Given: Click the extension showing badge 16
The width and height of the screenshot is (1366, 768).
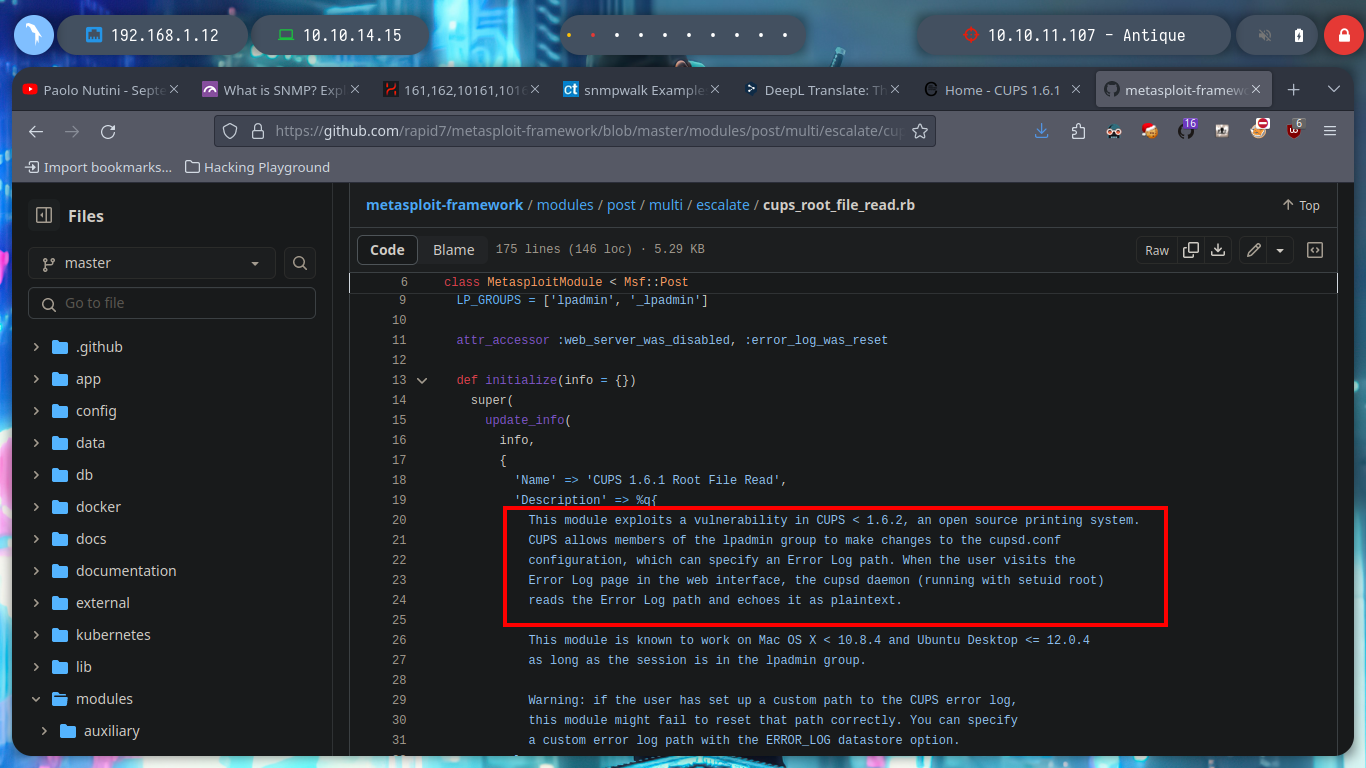Looking at the screenshot, I should [1186, 130].
